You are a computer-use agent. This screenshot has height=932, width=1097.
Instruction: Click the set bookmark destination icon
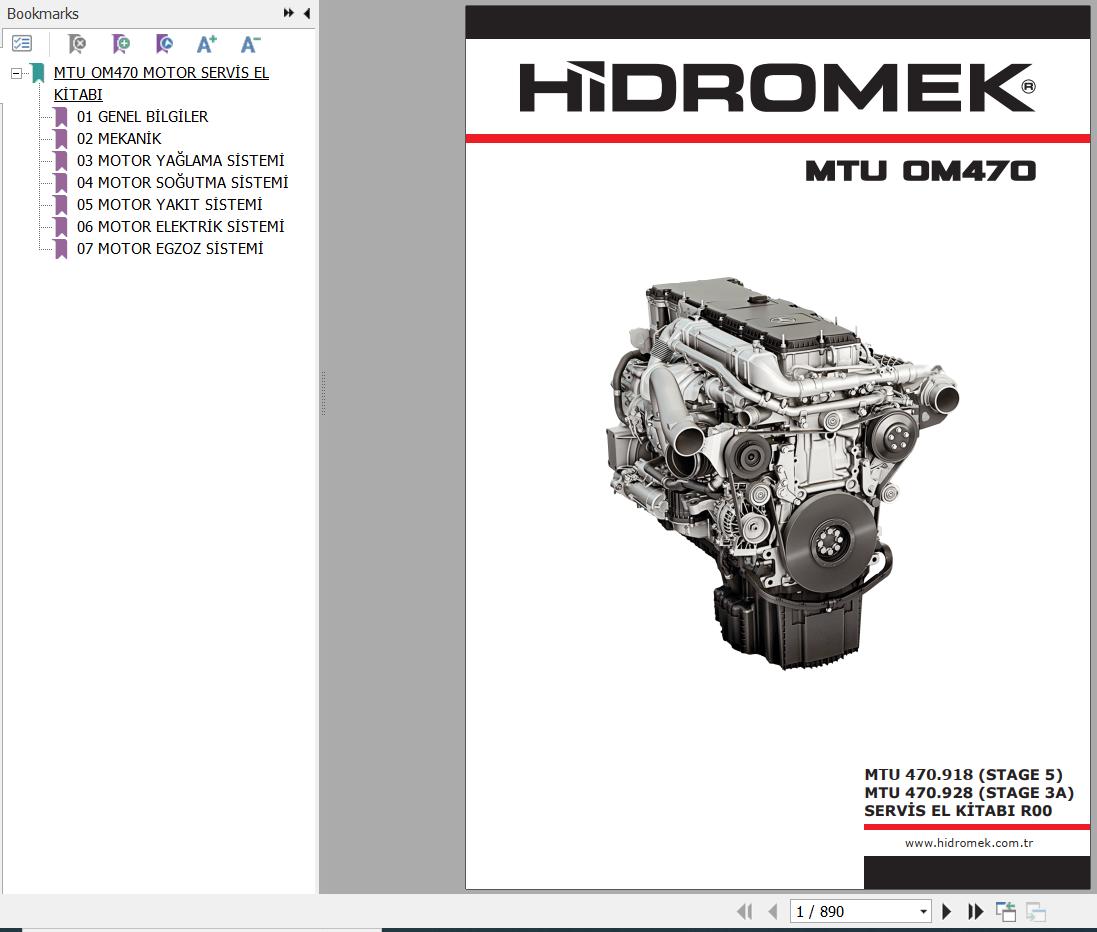165,44
